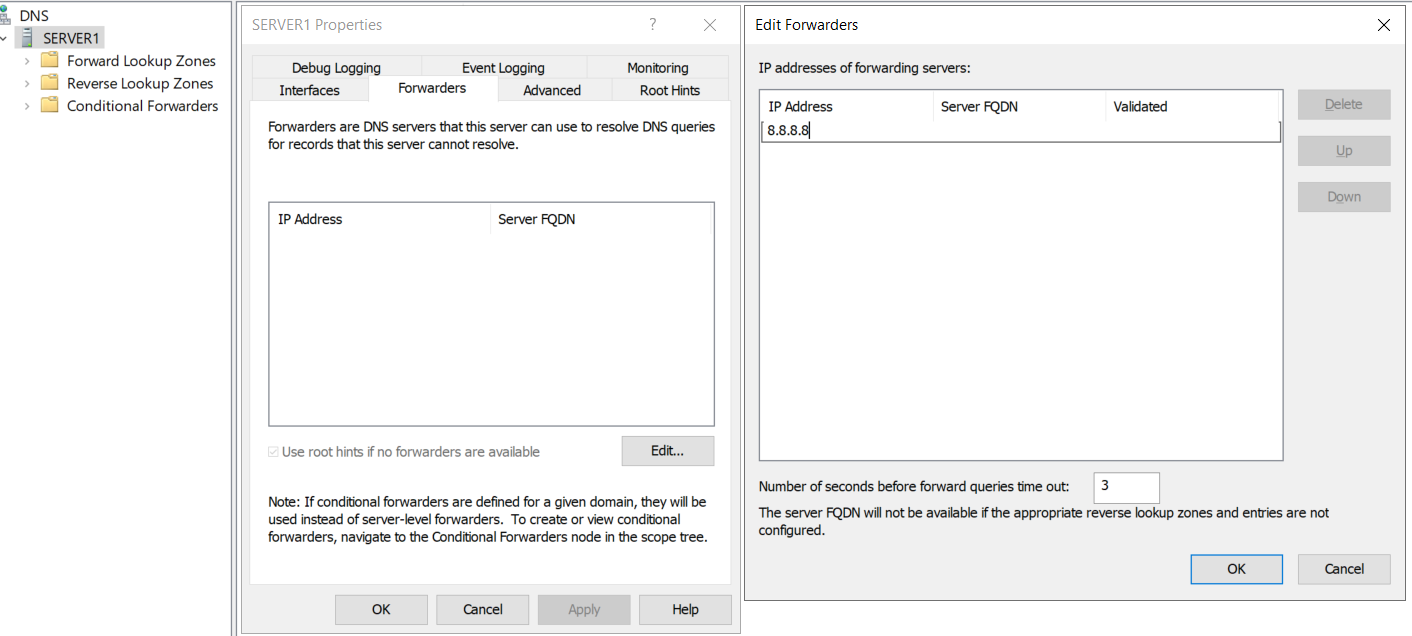The image size is (1412, 636).
Task: Click the DNS root icon
Action: 8,16
